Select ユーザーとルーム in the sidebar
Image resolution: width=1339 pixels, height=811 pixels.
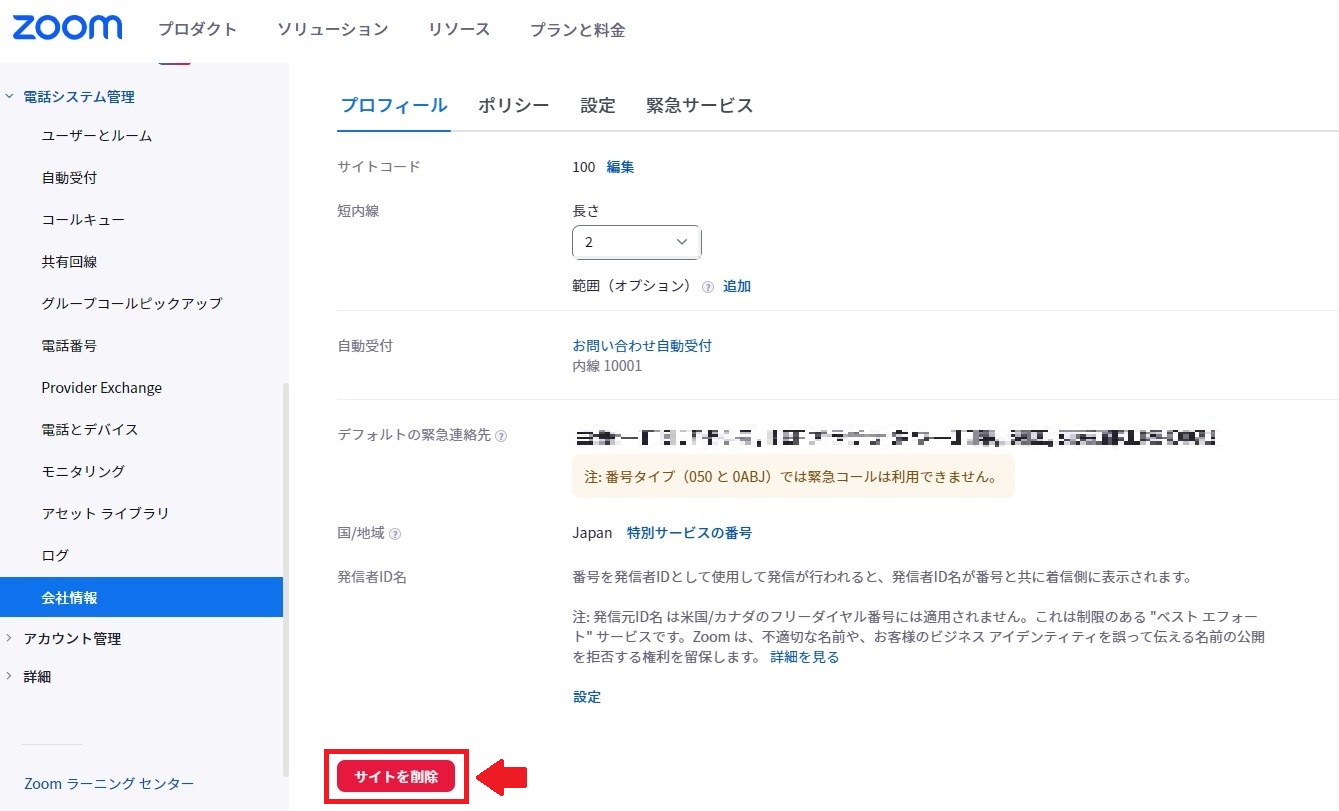(x=96, y=135)
